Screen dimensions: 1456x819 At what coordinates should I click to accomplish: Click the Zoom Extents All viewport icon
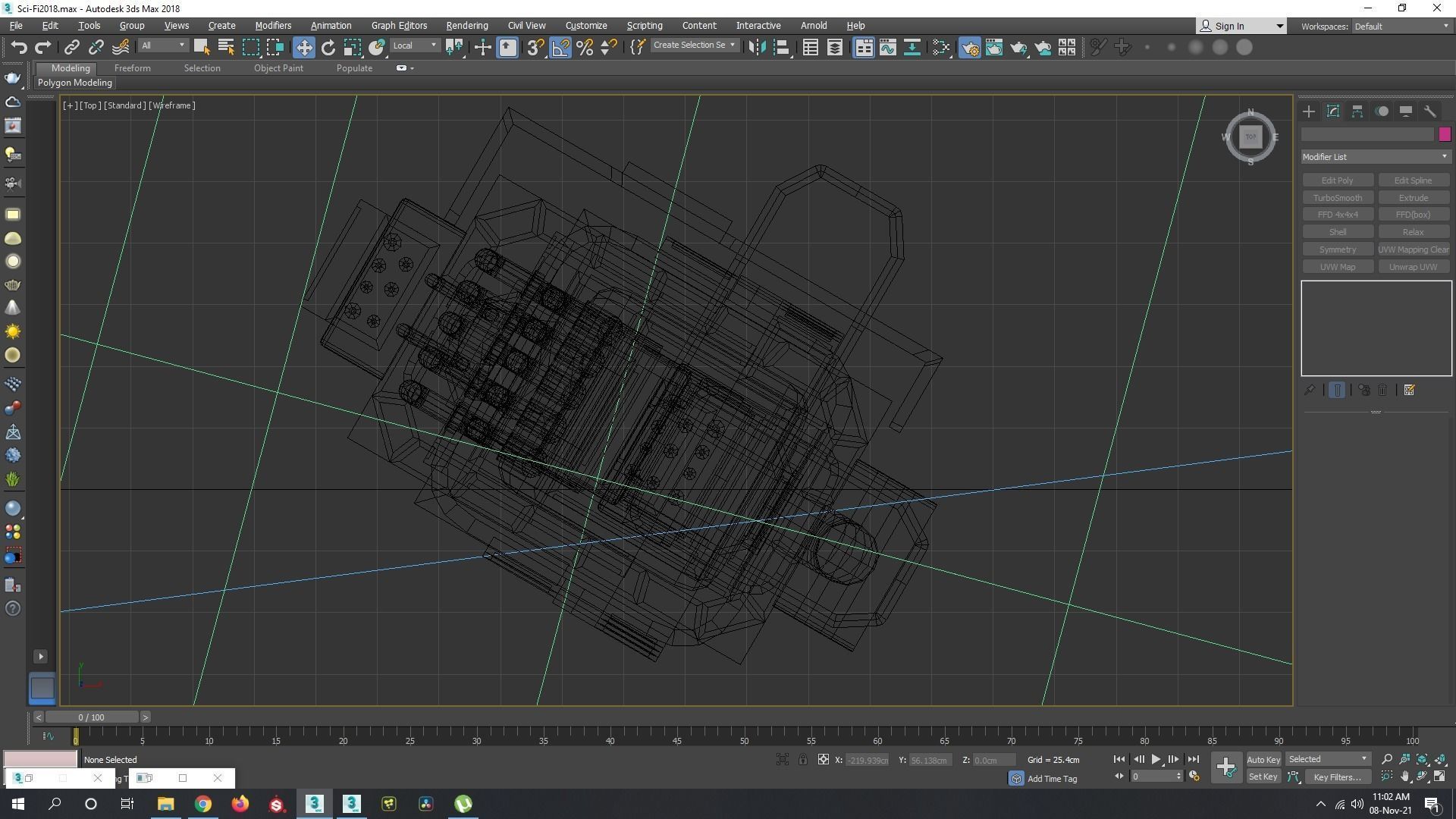click(x=1440, y=759)
